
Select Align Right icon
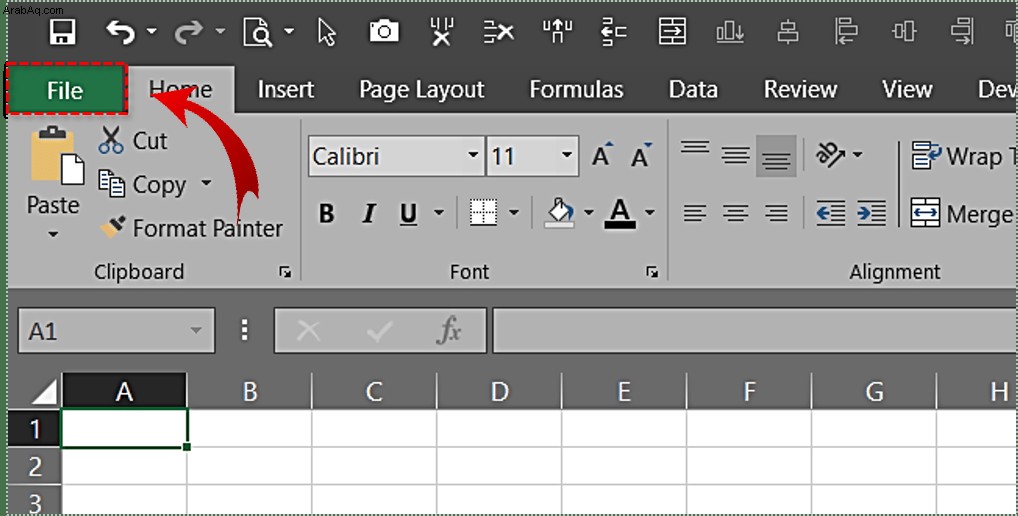point(776,213)
